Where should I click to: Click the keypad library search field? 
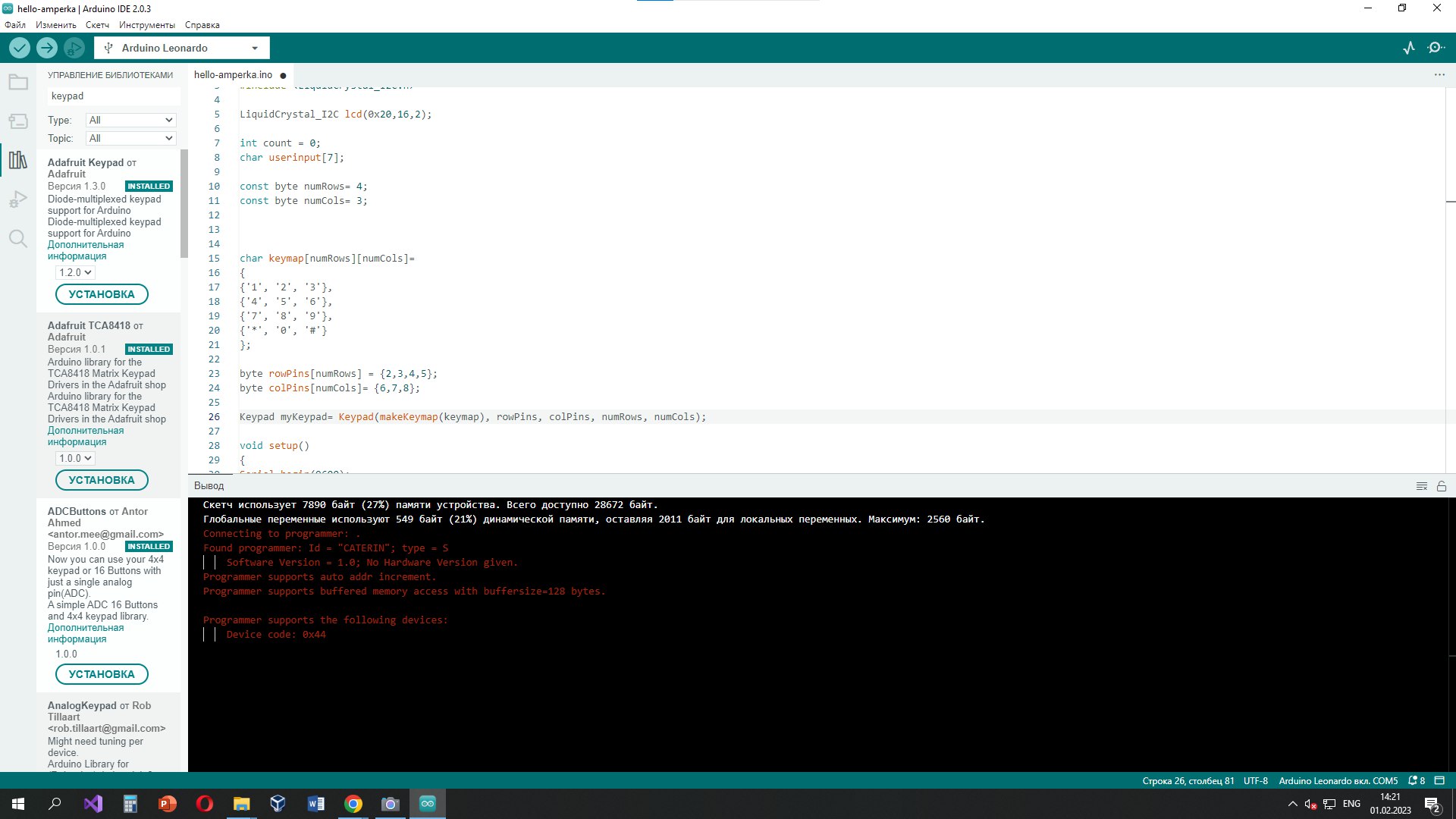pyautogui.click(x=114, y=96)
